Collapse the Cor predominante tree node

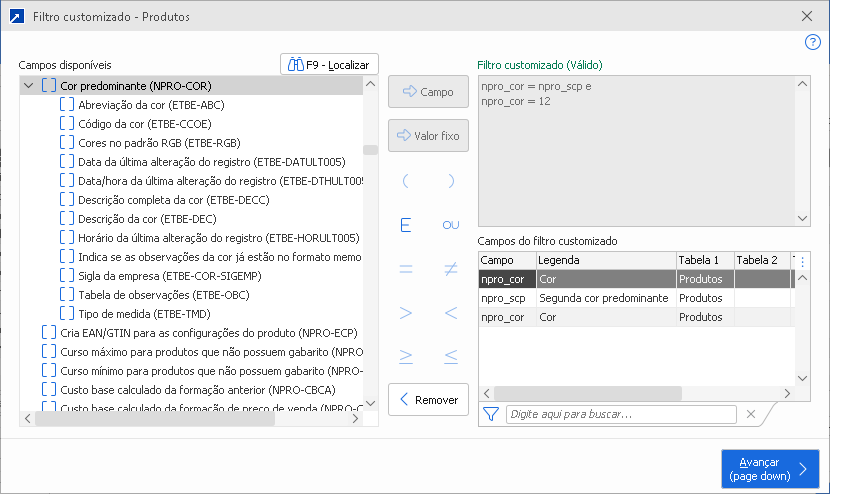click(28, 86)
